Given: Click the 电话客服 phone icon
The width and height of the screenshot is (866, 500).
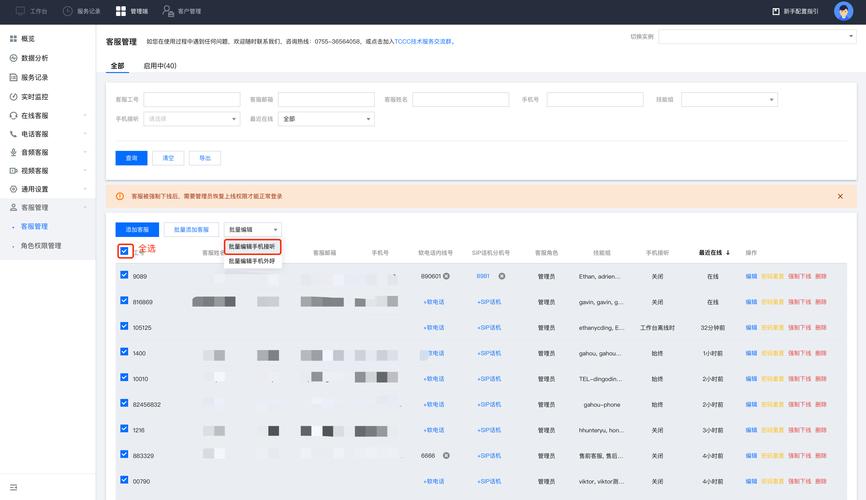Looking at the screenshot, I should click(x=13, y=134).
